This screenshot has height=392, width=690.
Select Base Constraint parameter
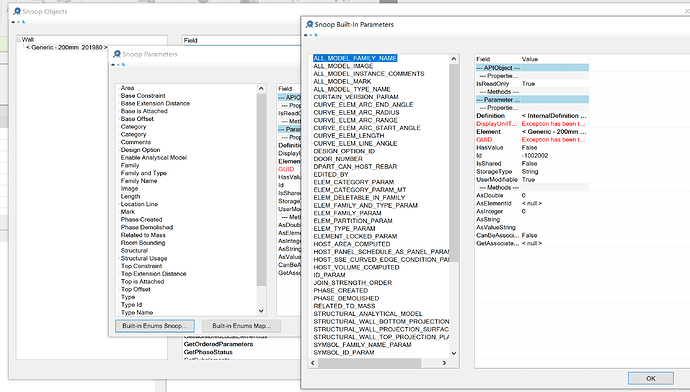click(x=143, y=95)
